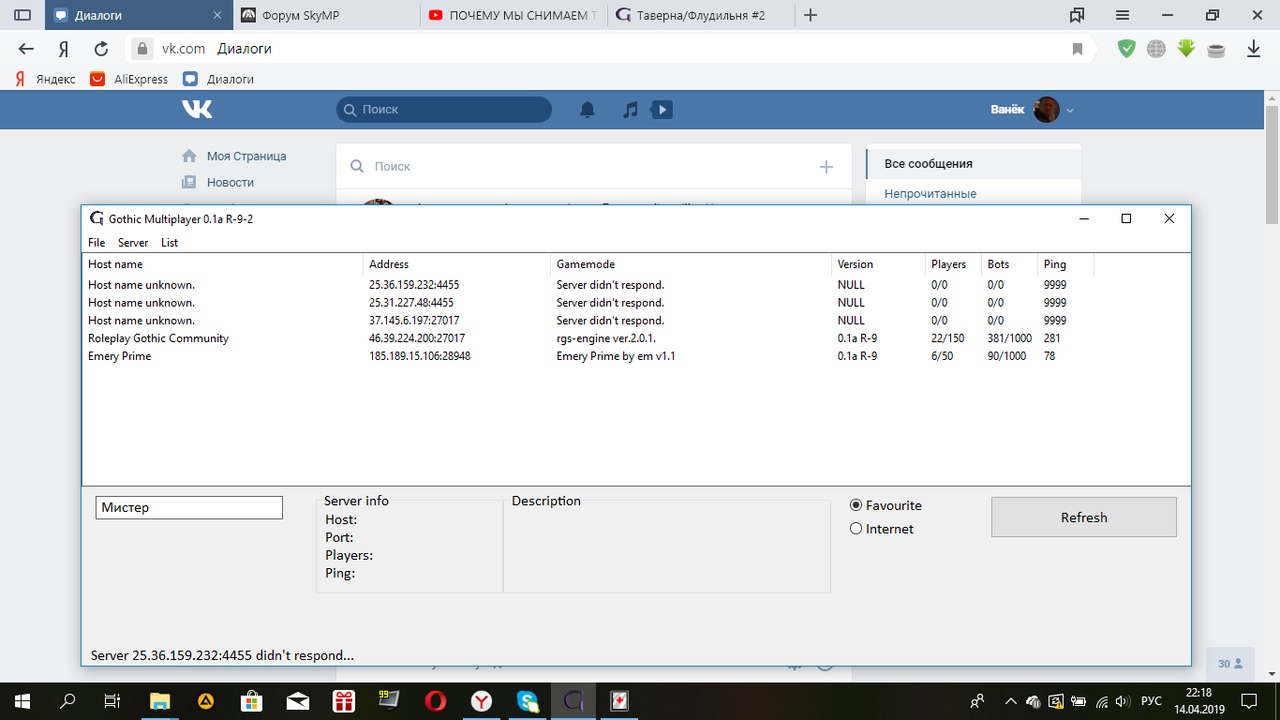Image resolution: width=1280 pixels, height=720 pixels.
Task: Click the green download-arrow extension icon
Action: tap(1186, 48)
